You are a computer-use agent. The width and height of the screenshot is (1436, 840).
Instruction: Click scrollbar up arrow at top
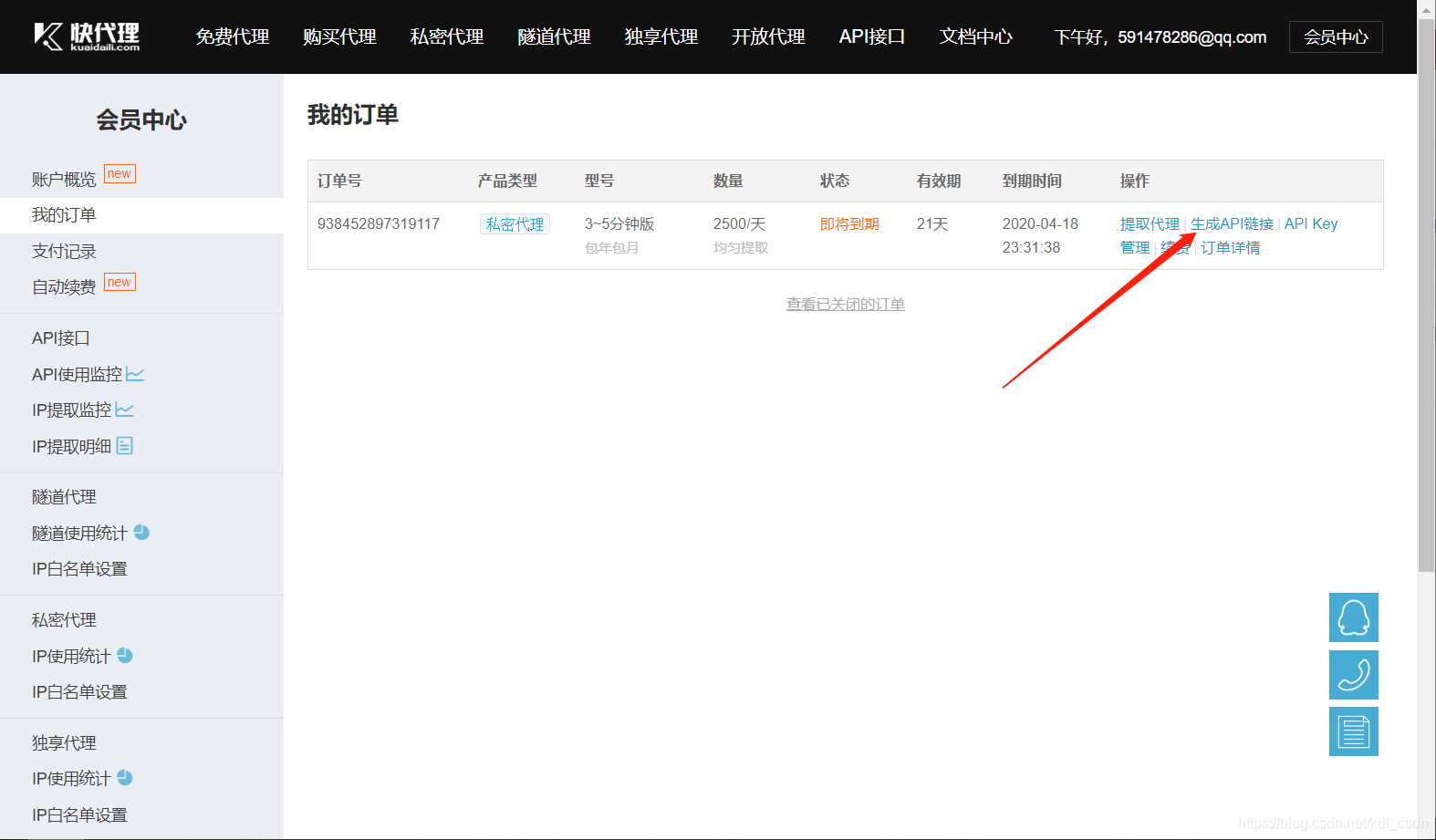(1427, 9)
